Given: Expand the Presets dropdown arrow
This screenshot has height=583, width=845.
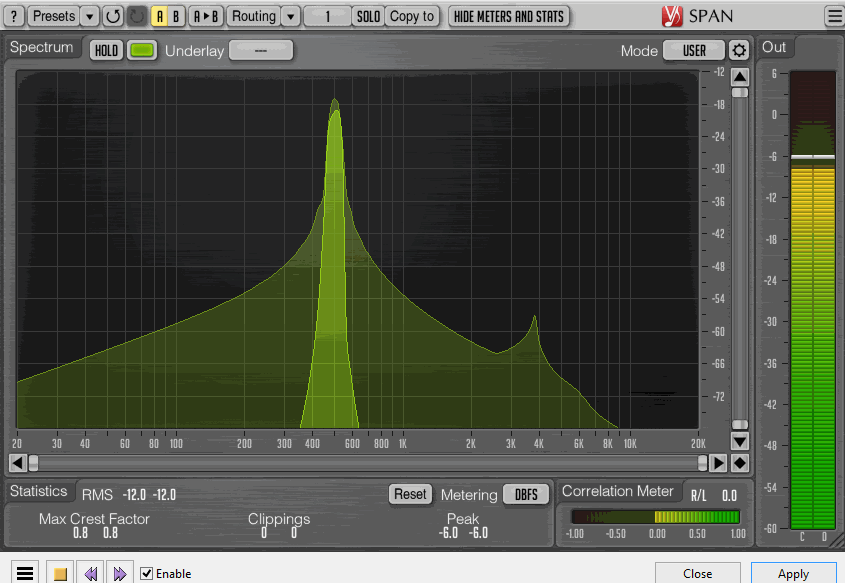Looking at the screenshot, I should click(89, 16).
